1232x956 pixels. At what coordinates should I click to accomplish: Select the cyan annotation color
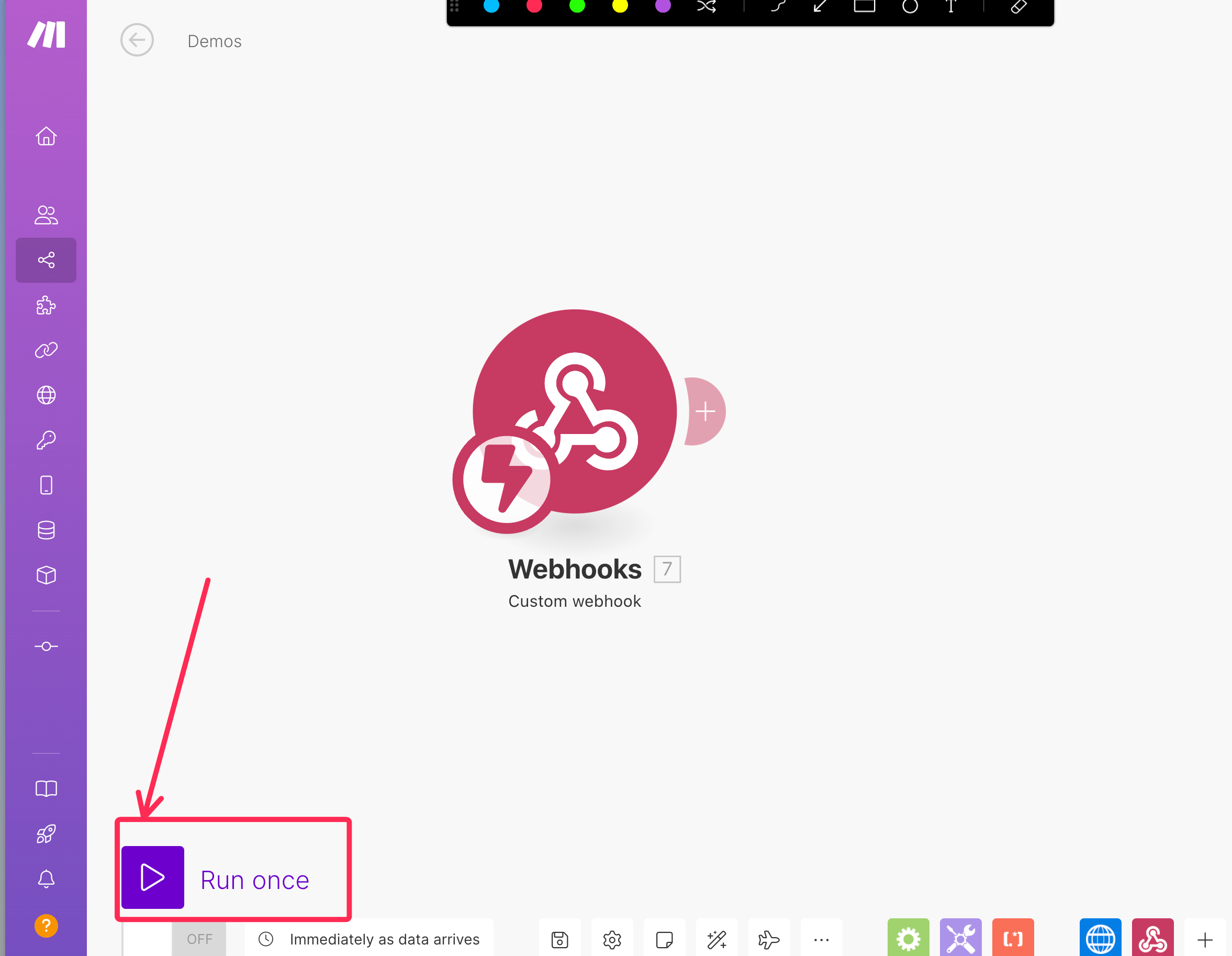pyautogui.click(x=491, y=6)
